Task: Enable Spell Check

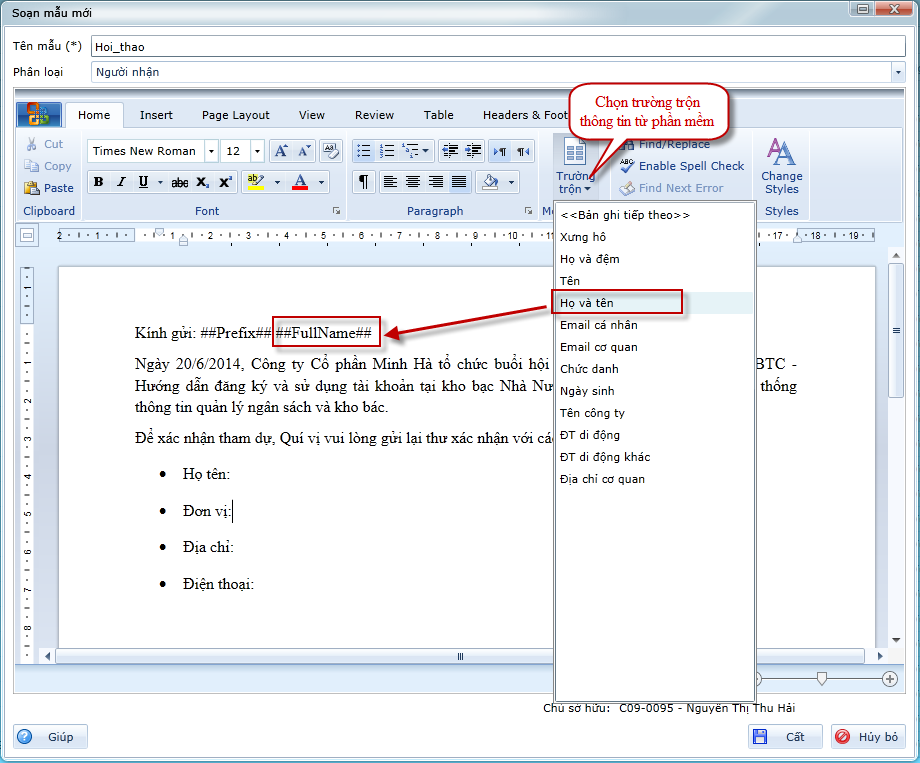Action: 681,166
